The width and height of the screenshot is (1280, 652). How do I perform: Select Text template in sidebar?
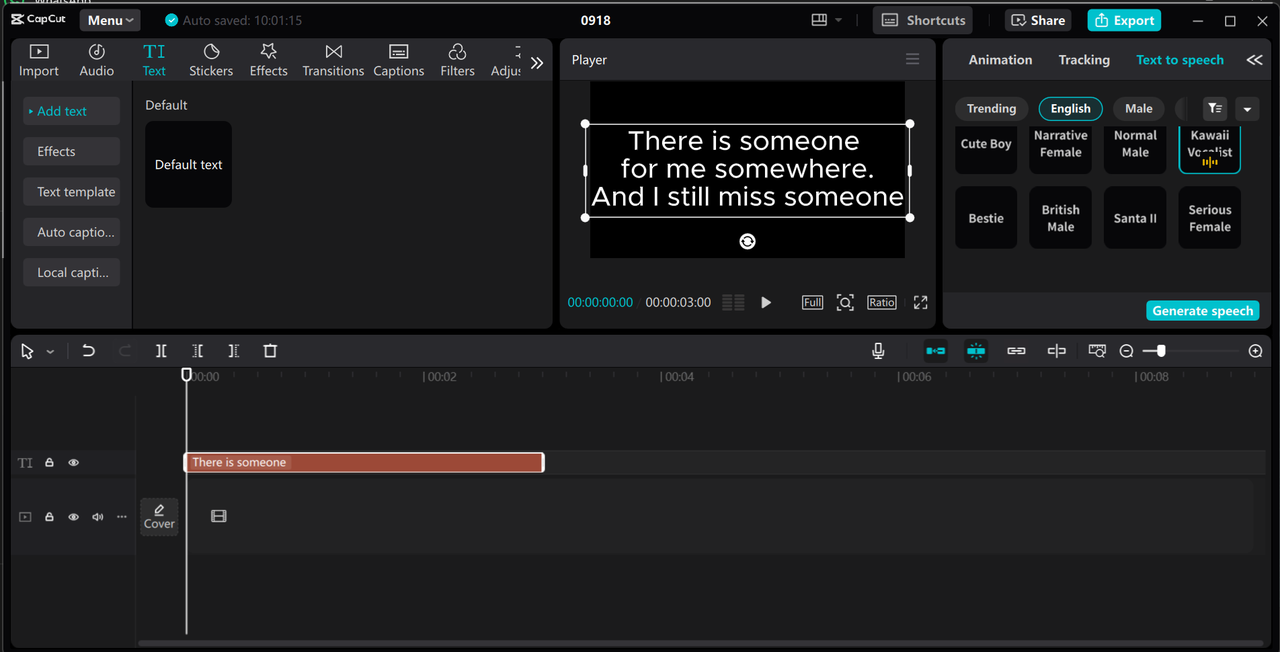click(x=71, y=192)
